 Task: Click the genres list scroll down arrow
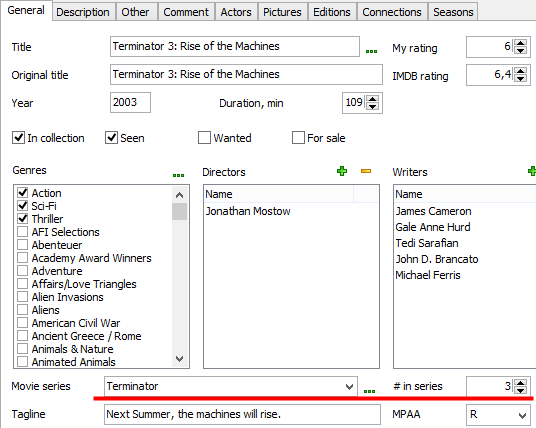[179, 359]
